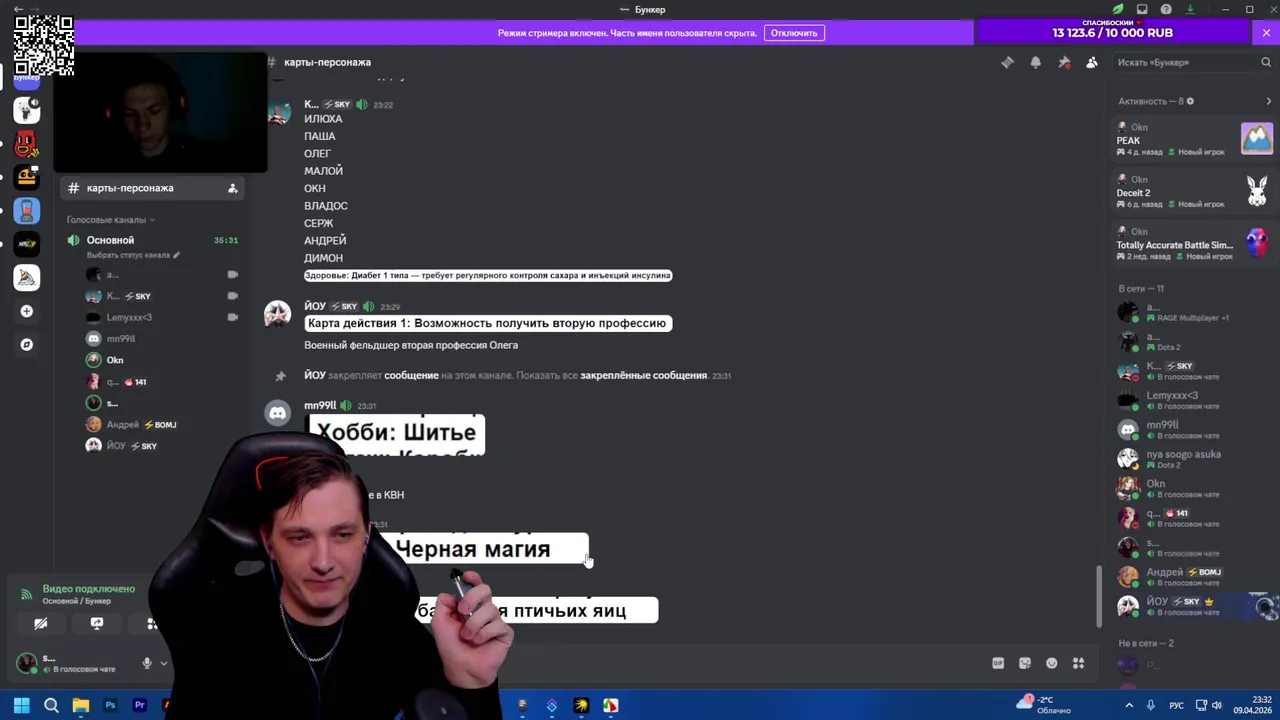Click the Help question mark icon
1280x720 pixels.
[x=1166, y=9]
